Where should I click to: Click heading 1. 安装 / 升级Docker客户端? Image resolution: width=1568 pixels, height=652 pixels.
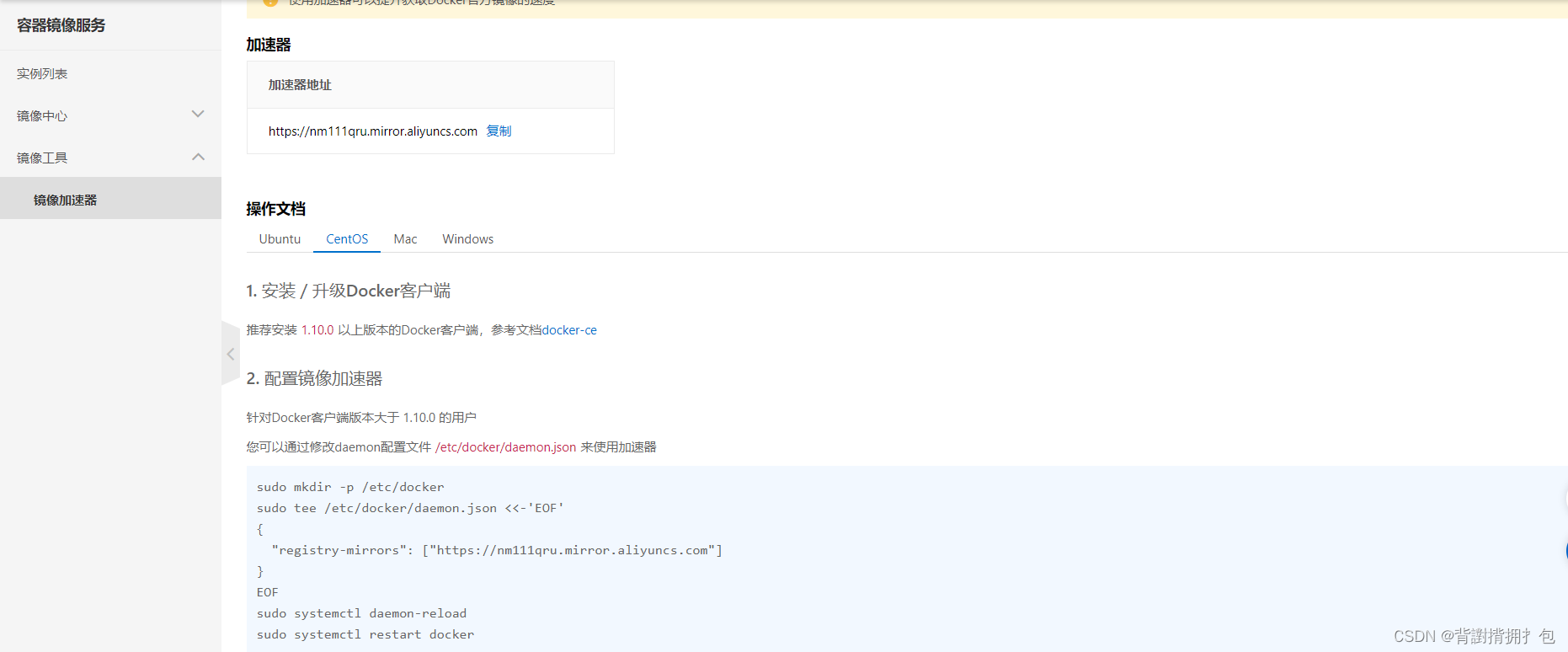tap(349, 291)
